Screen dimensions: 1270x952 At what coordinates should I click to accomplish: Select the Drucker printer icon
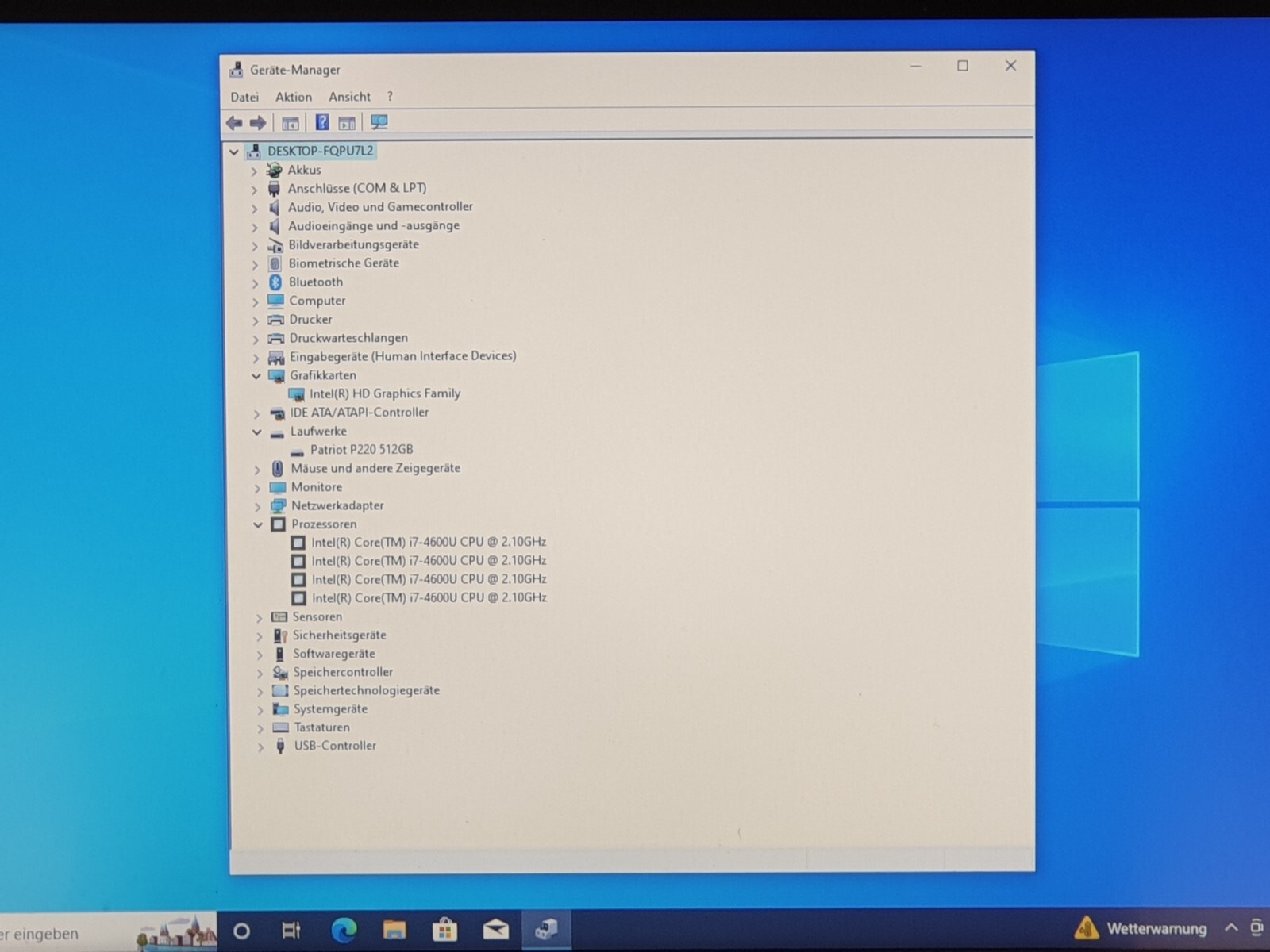tap(275, 320)
